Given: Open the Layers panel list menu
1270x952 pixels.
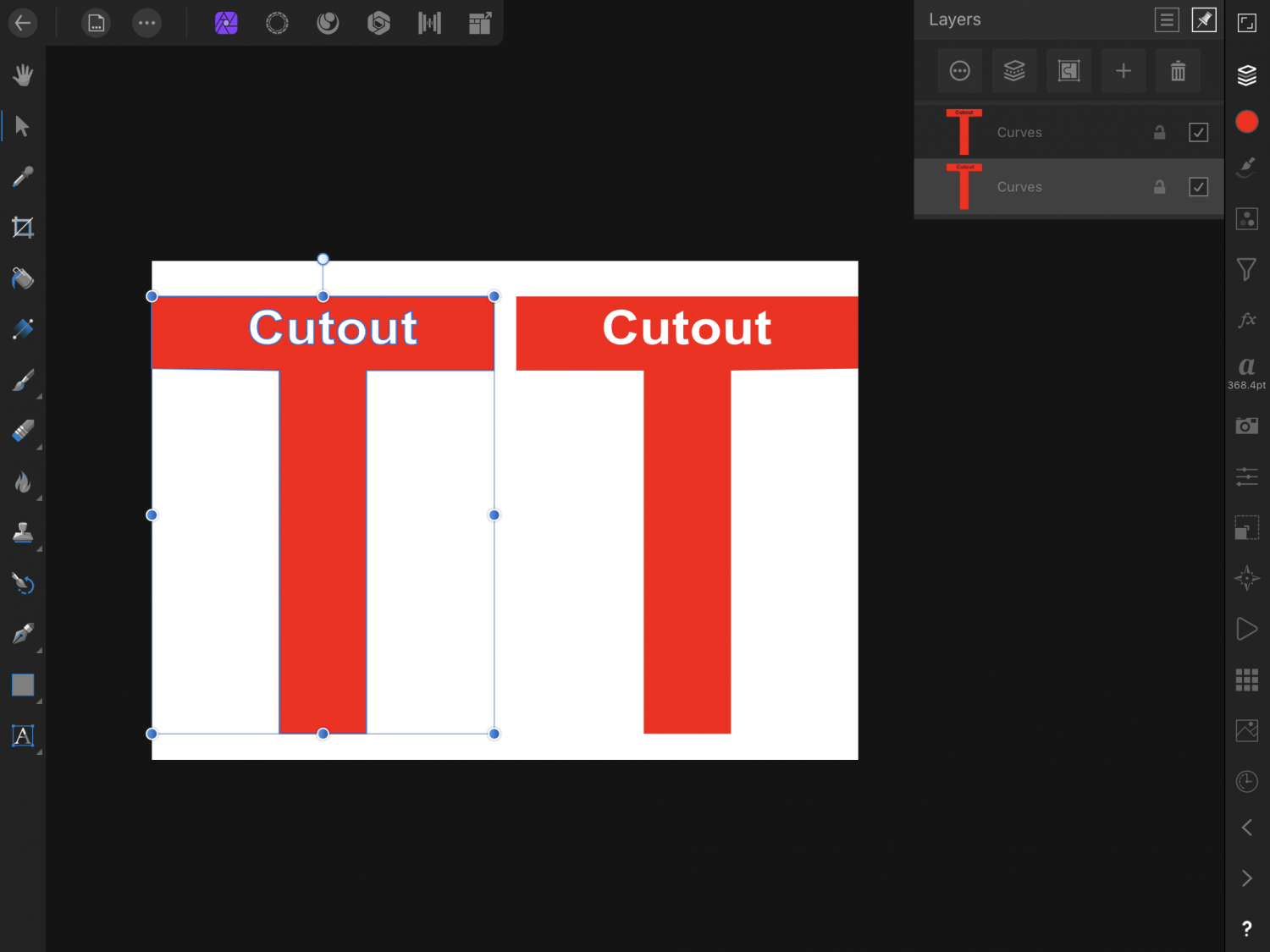Looking at the screenshot, I should (1167, 19).
